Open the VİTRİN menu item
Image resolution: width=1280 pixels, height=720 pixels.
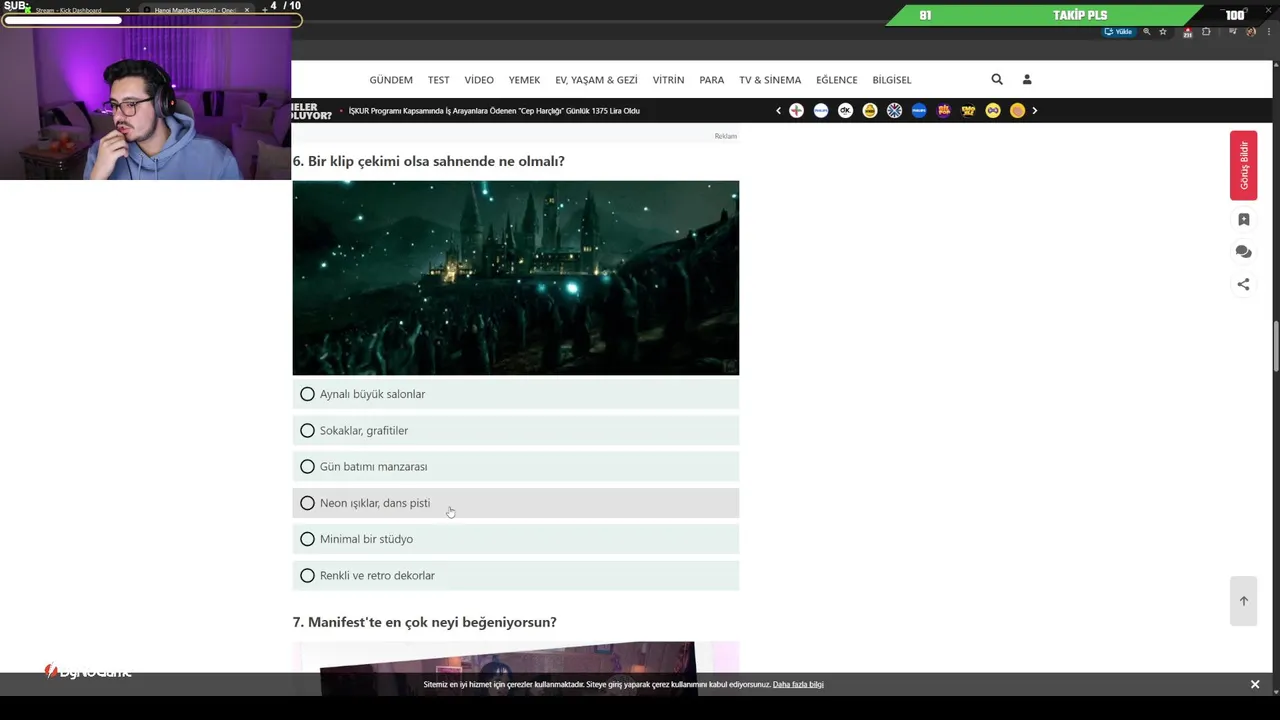pos(669,80)
